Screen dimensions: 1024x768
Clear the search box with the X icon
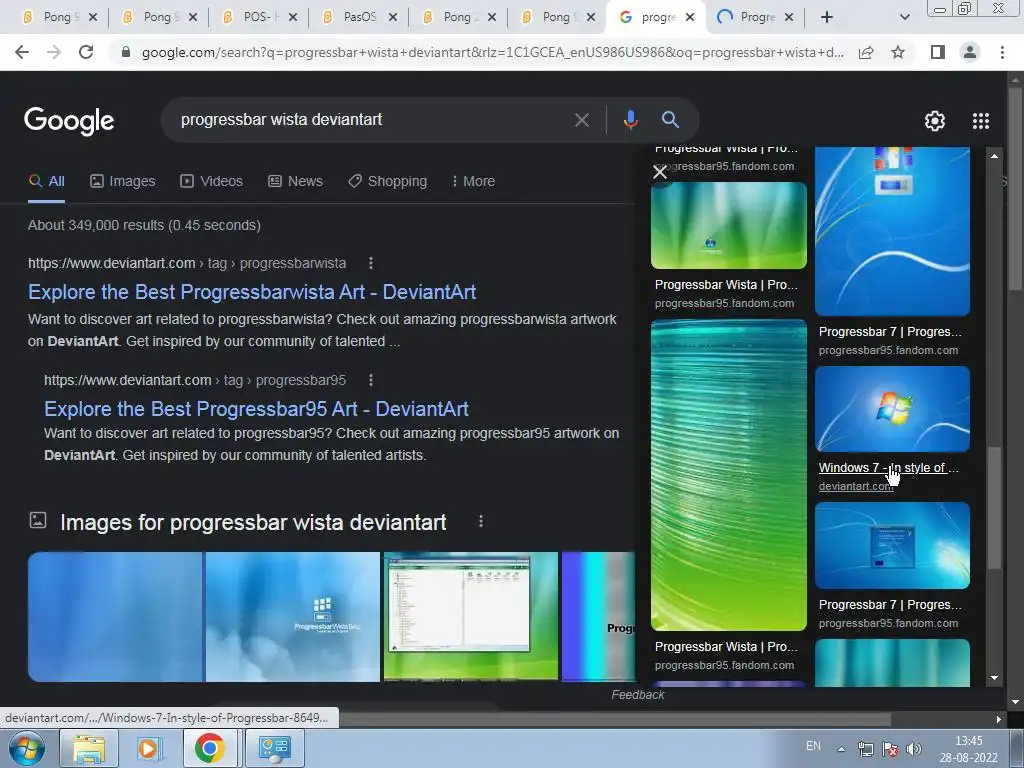pyautogui.click(x=581, y=120)
